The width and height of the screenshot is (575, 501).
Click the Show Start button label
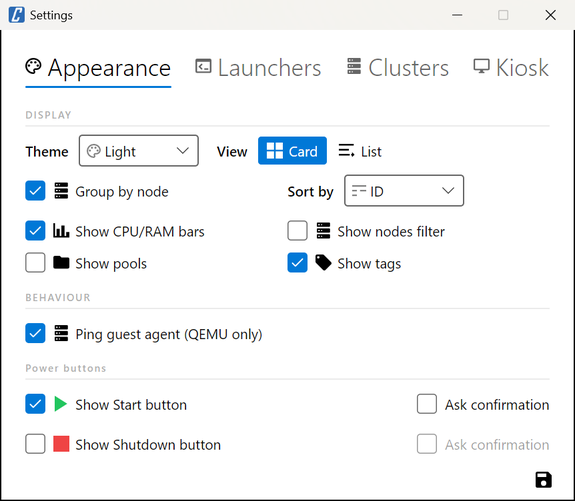tap(131, 405)
